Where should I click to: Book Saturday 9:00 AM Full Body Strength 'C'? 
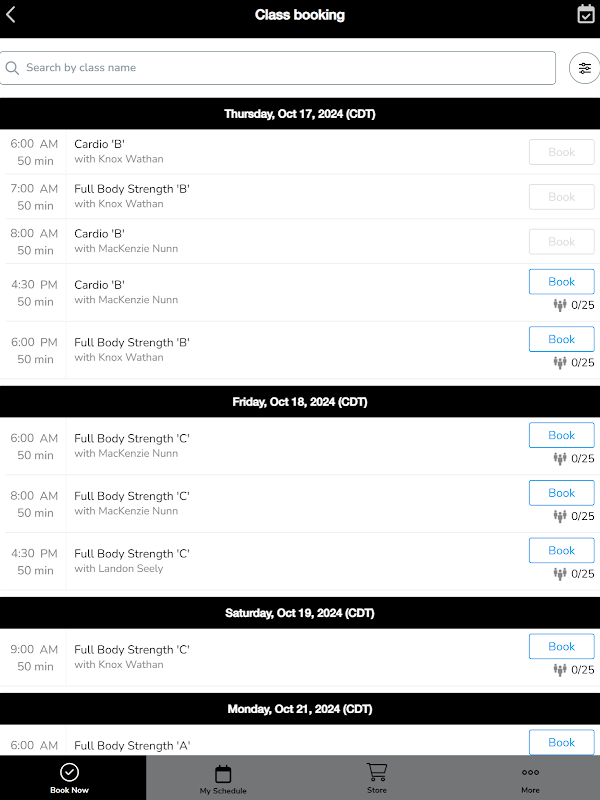click(561, 646)
